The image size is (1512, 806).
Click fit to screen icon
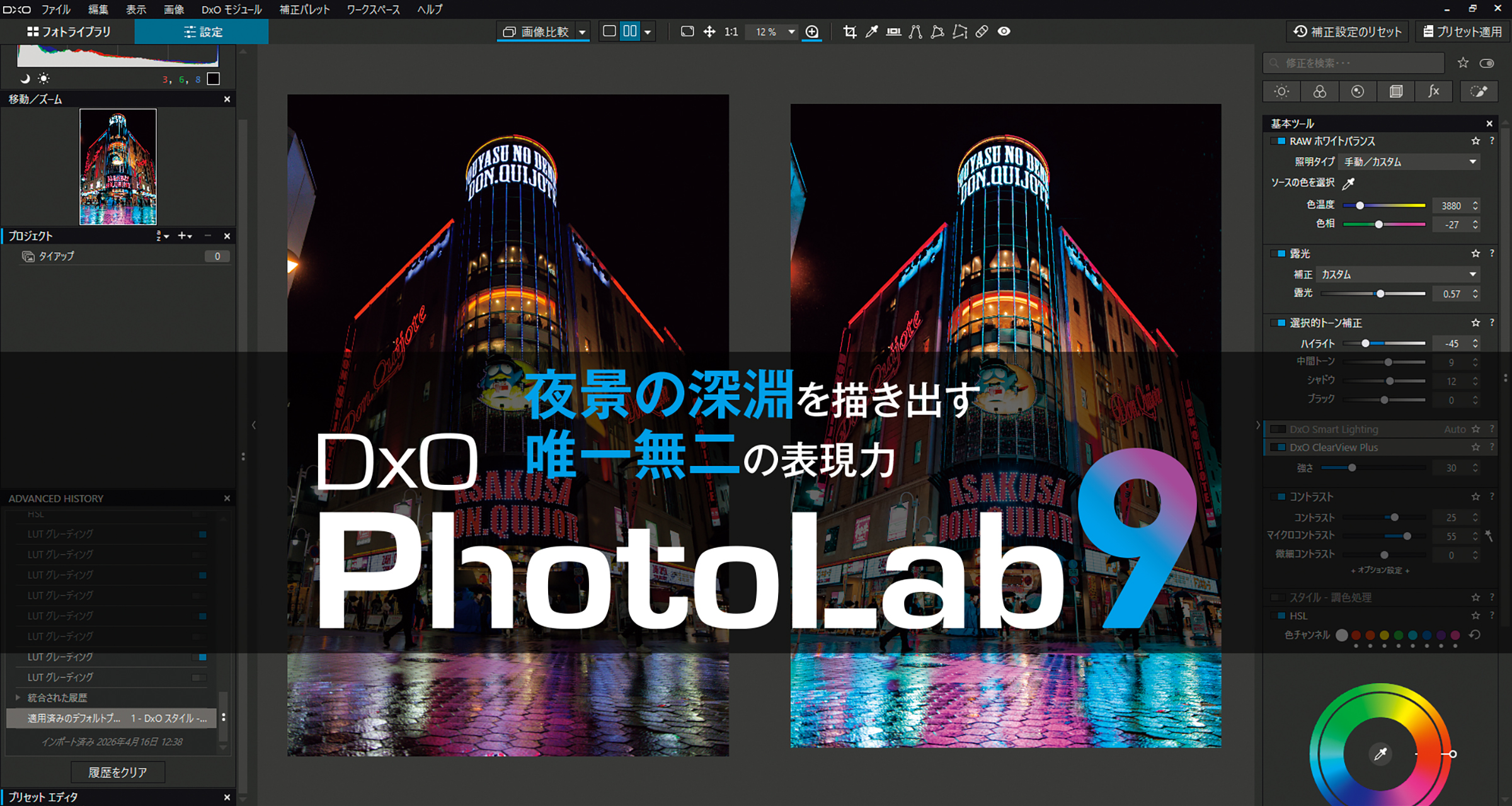click(x=687, y=31)
